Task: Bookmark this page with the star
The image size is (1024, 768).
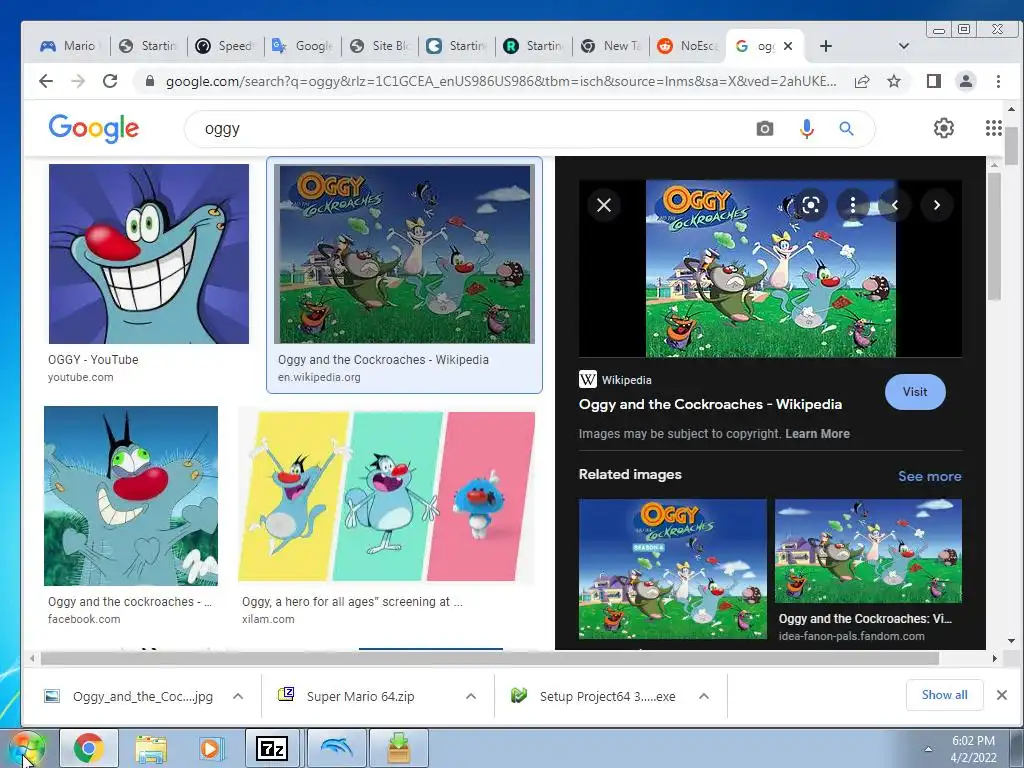Action: click(894, 81)
